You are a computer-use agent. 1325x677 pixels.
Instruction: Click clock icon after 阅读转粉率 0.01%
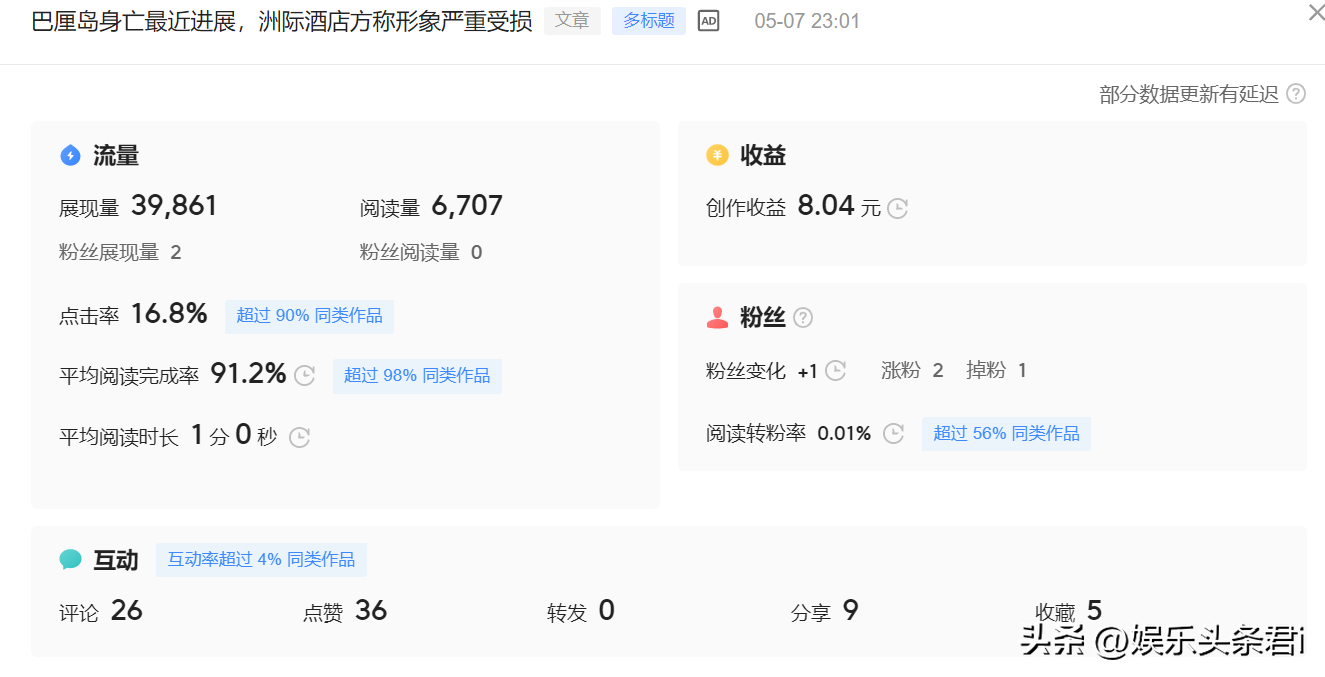pyautogui.click(x=893, y=433)
